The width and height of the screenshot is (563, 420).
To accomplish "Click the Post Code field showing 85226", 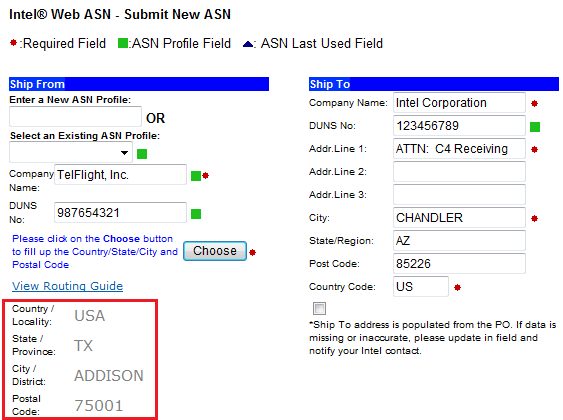I will [459, 263].
